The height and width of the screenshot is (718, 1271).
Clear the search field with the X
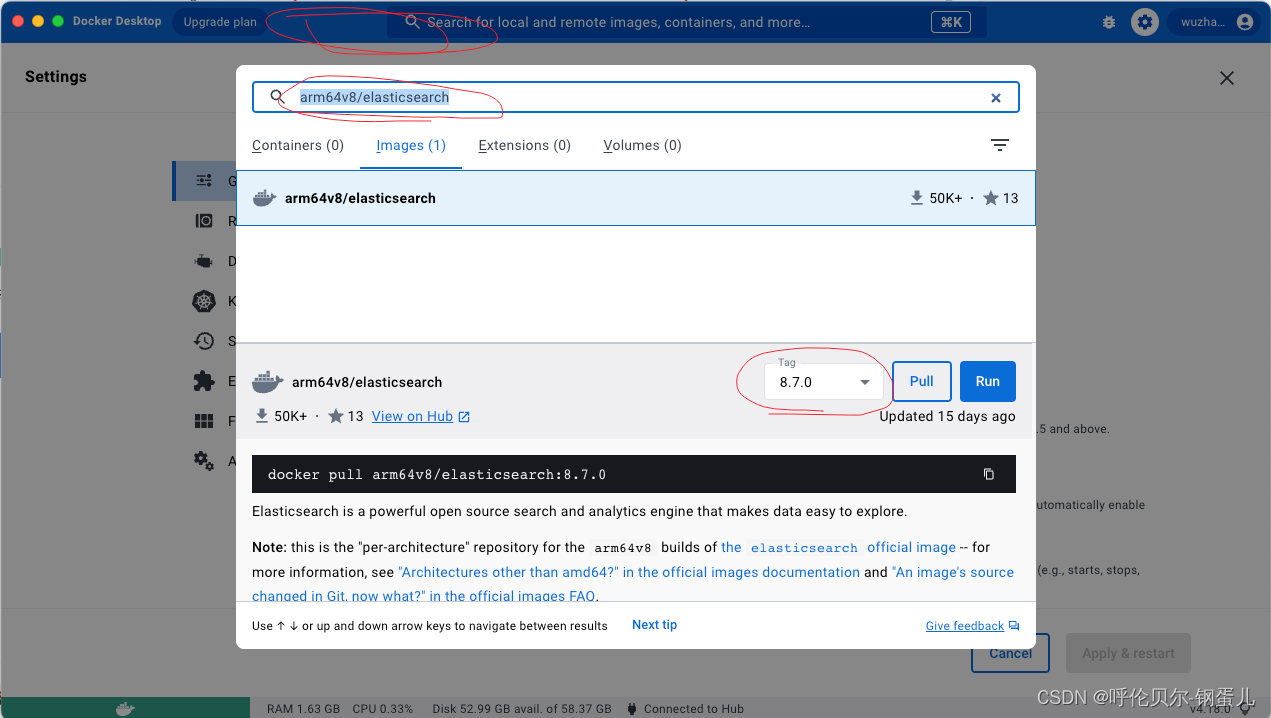[996, 98]
